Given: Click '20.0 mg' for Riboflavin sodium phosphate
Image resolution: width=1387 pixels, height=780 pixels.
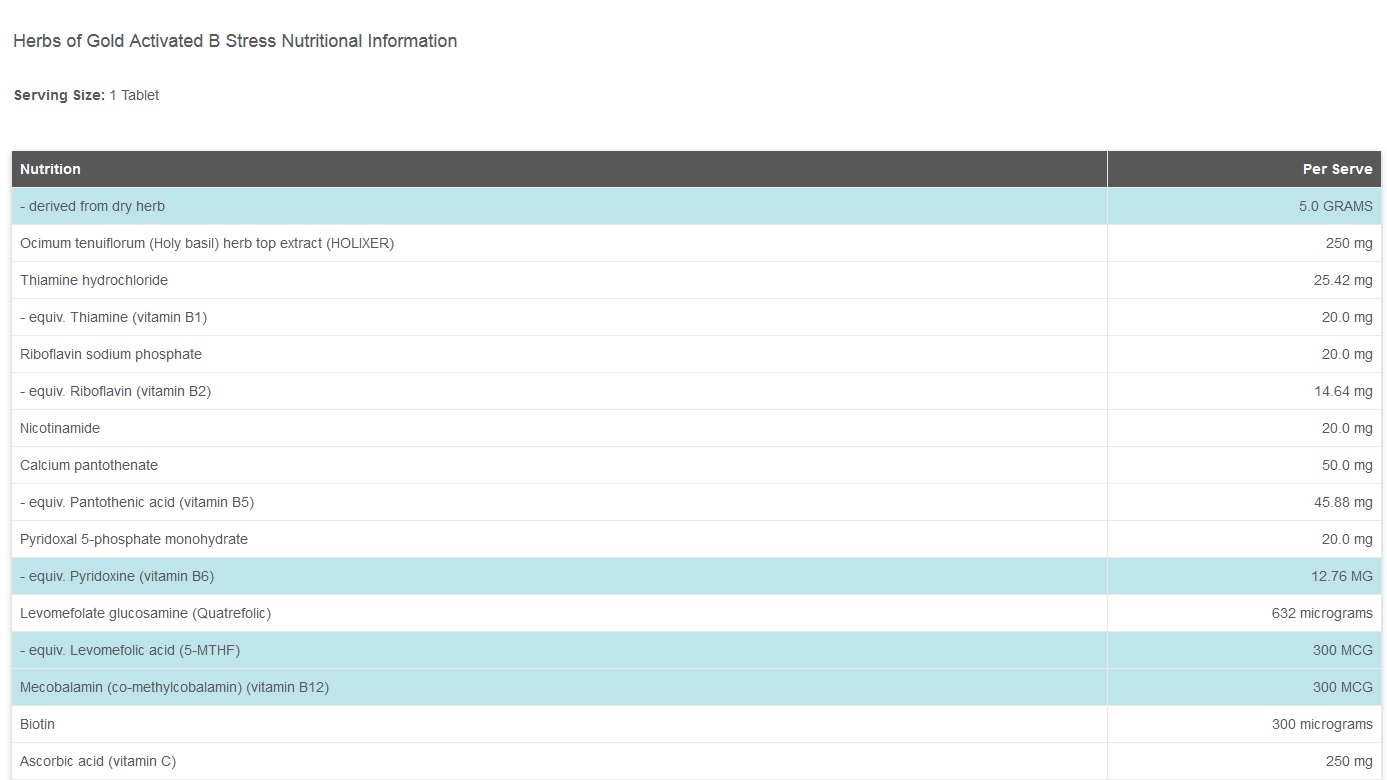Looking at the screenshot, I should click(1347, 354).
